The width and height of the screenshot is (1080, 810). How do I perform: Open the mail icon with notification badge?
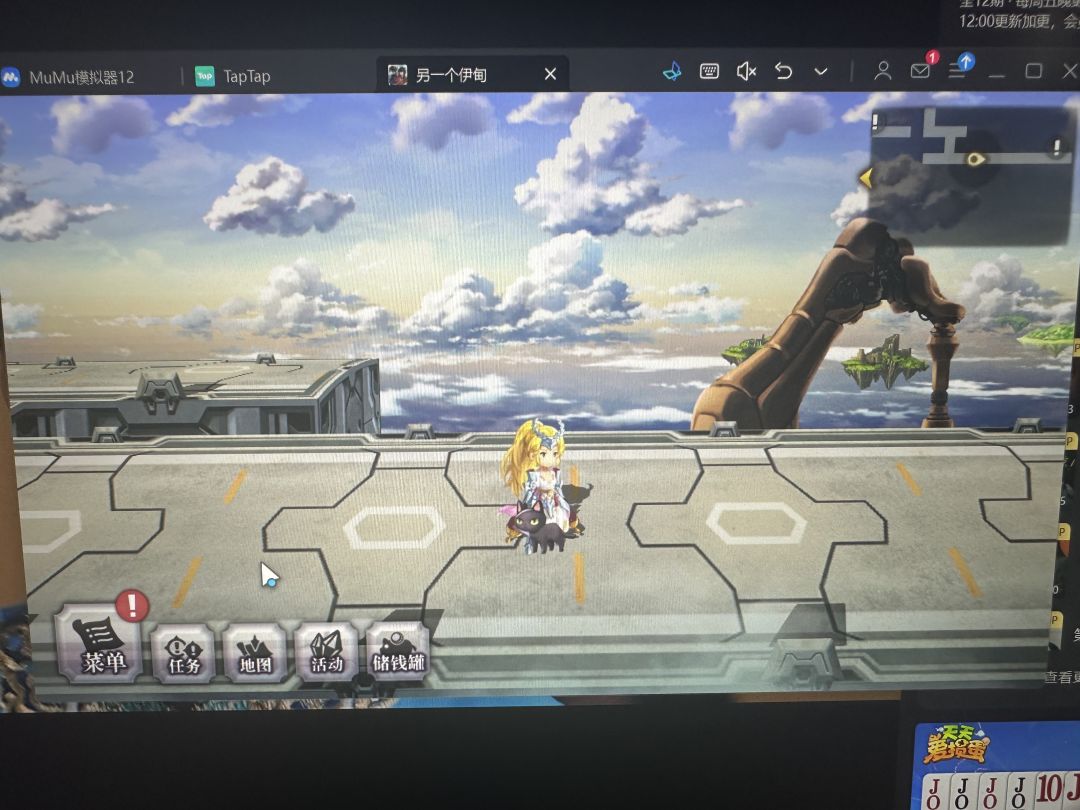(x=923, y=68)
